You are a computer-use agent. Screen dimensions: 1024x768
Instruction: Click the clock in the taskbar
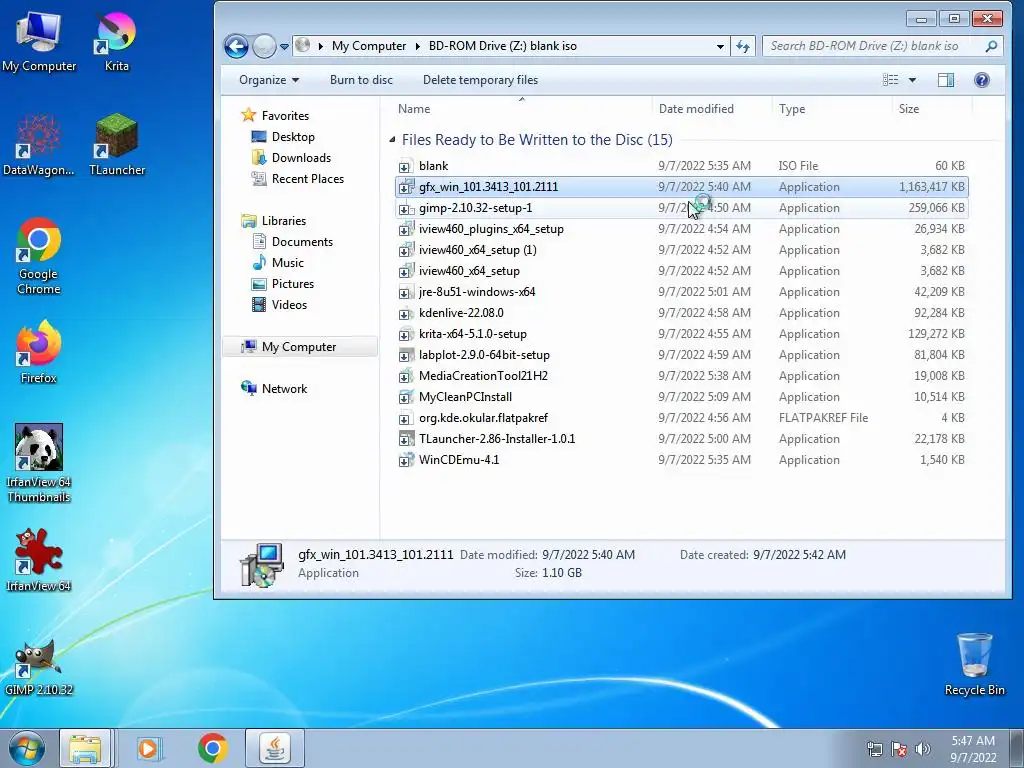[973, 749]
